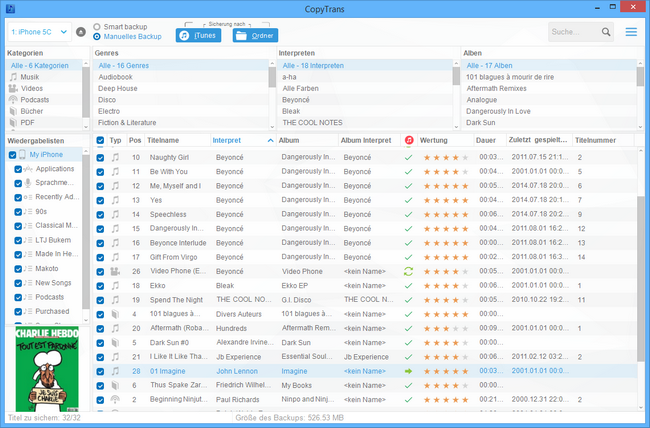Click the Interpreten list scroll-down arrow
Viewport: 650px width, 428px height.
(x=456, y=126)
